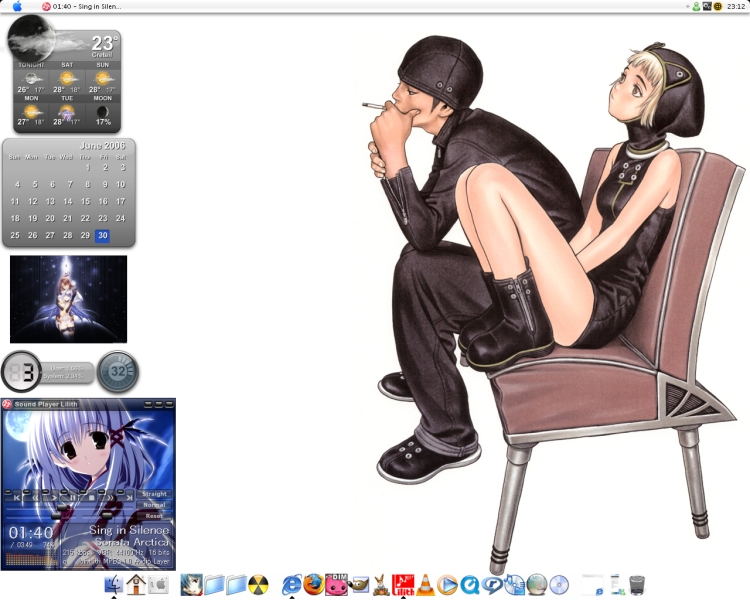750x600 pixels.
Task: Select day 15 in the calendar widget
Action: point(85,201)
